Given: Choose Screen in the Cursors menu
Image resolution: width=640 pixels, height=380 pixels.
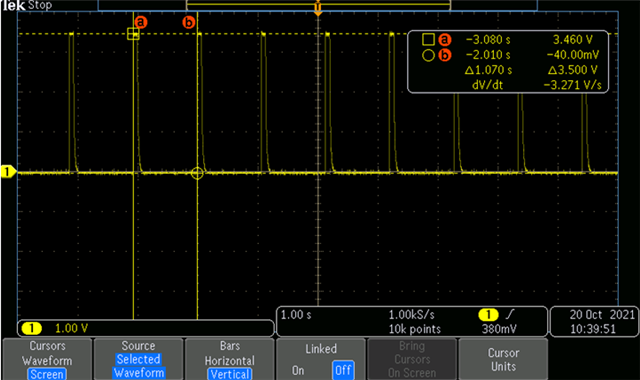Looking at the screenshot, I should 47,374.
